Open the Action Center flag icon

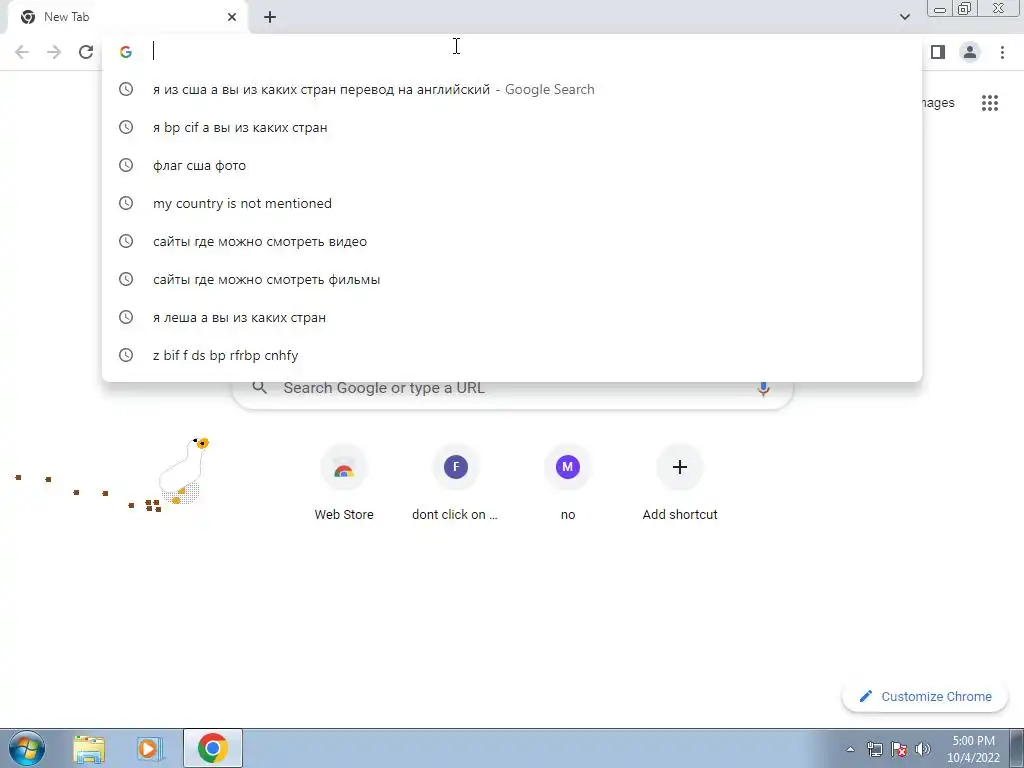coord(899,749)
